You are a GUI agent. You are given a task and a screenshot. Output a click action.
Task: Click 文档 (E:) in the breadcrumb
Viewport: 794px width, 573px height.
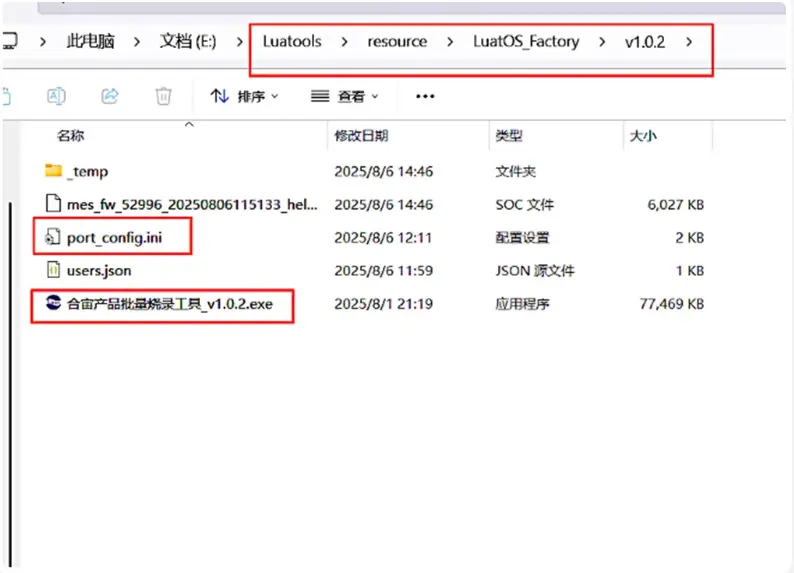pyautogui.click(x=188, y=41)
